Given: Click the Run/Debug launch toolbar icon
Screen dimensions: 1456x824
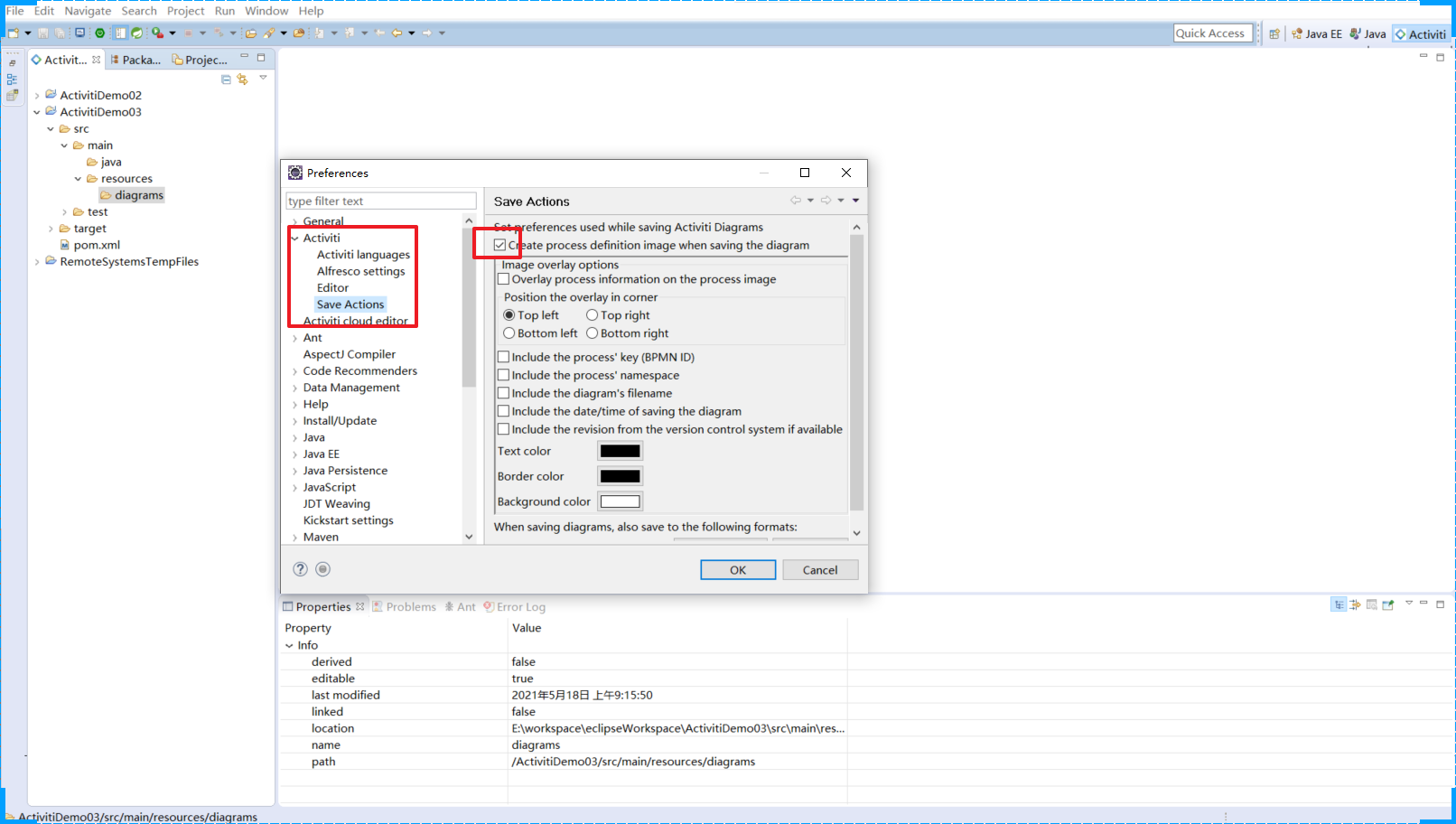Looking at the screenshot, I should coord(157,33).
